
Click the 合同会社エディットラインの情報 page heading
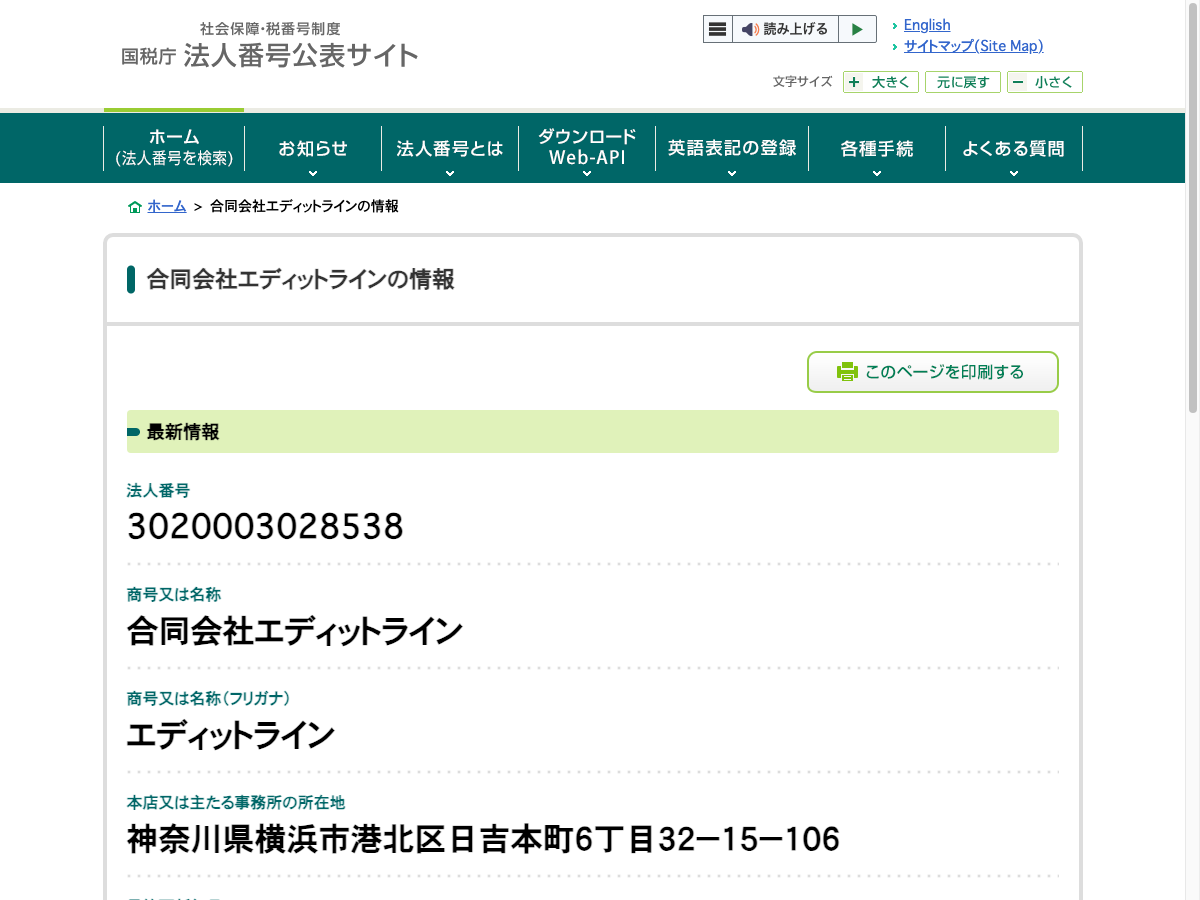click(301, 280)
